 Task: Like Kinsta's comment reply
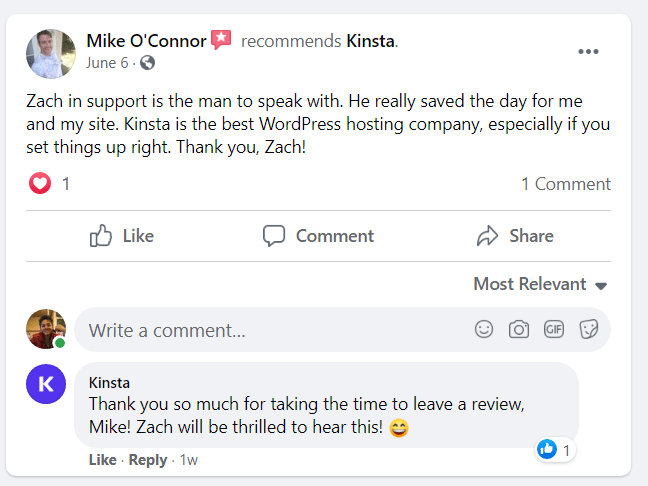[102, 460]
